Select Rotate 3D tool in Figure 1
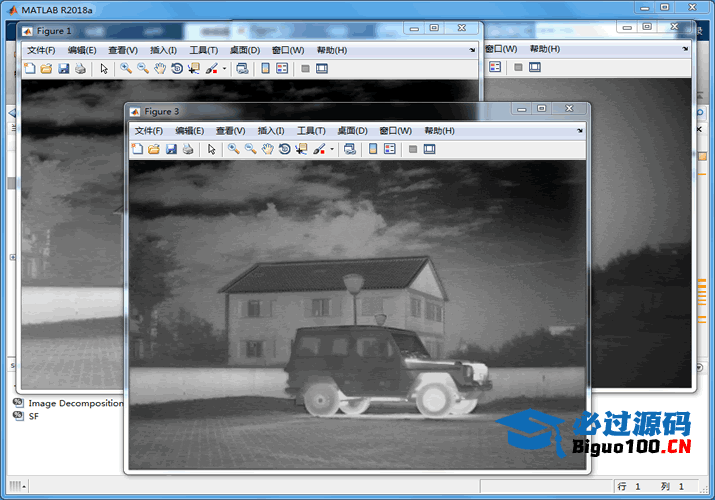The width and height of the screenshot is (715, 500). point(177,68)
